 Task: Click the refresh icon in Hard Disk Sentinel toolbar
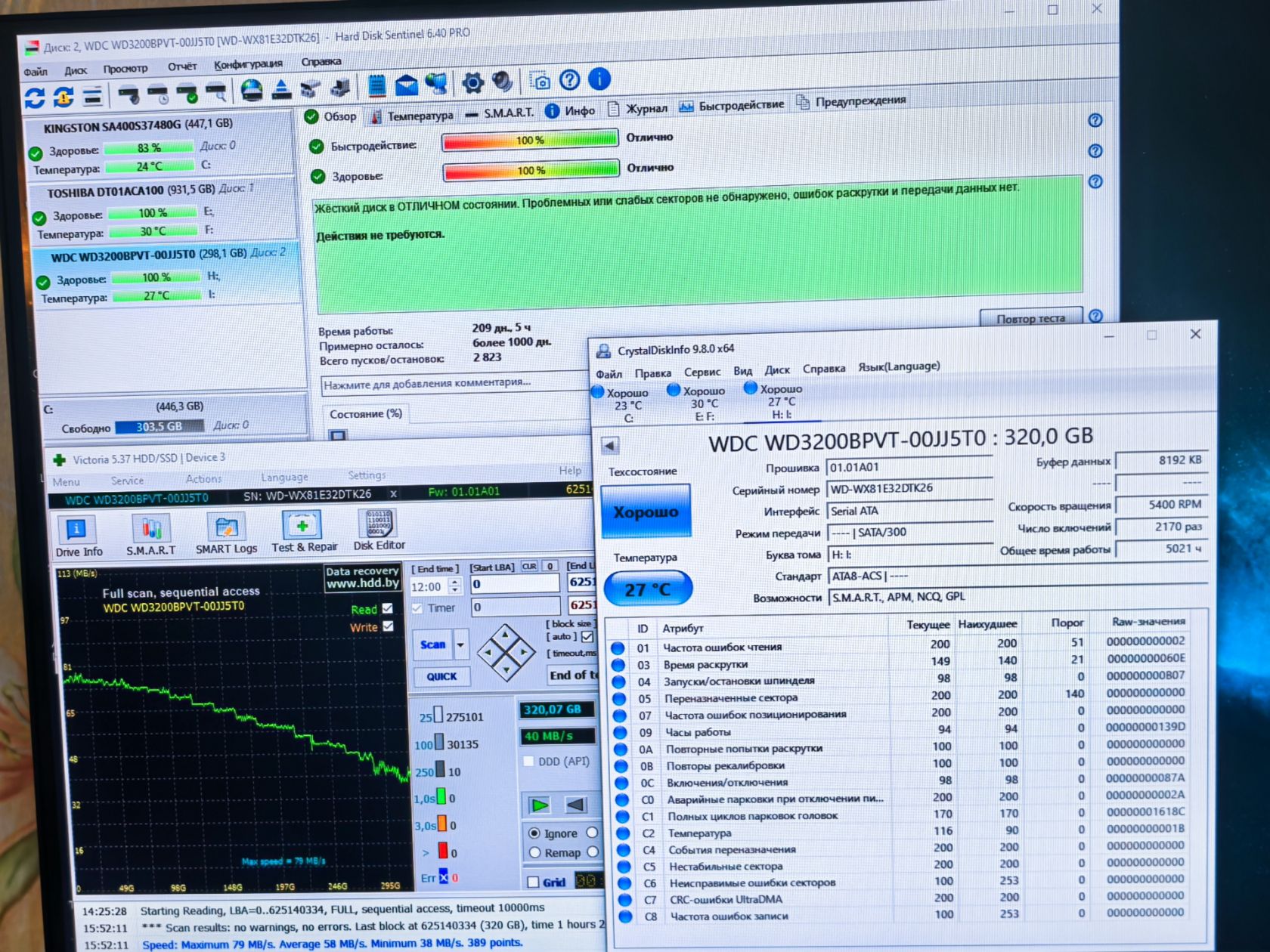(35, 97)
